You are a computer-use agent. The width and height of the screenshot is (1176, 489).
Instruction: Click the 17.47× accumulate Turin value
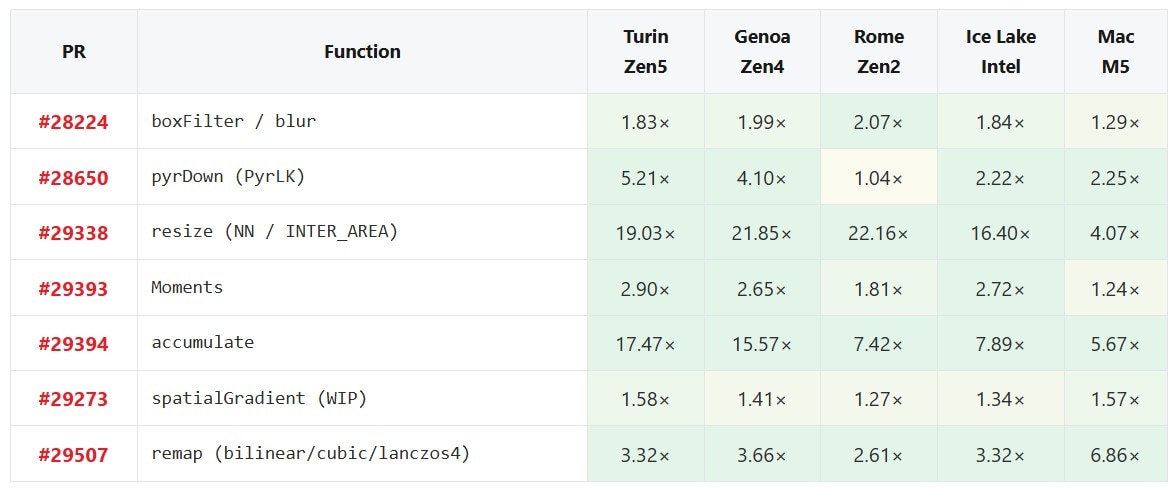pos(646,344)
